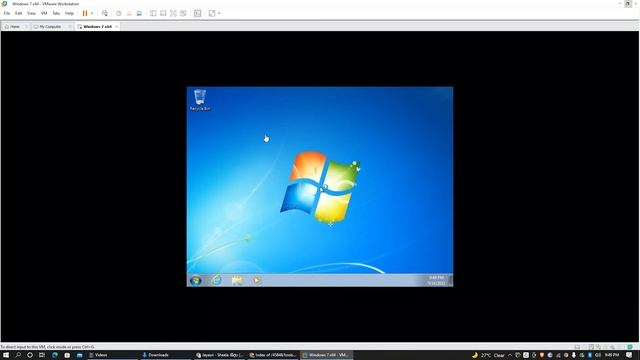
Task: Launch Internet Explorer in Windows 7 taskbar
Action: (216, 280)
